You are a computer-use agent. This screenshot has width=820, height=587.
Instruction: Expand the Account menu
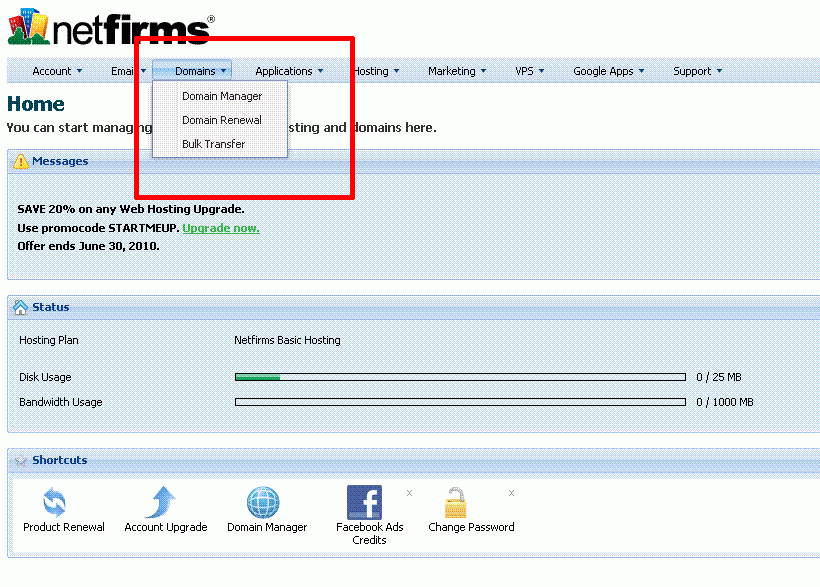(x=57, y=71)
